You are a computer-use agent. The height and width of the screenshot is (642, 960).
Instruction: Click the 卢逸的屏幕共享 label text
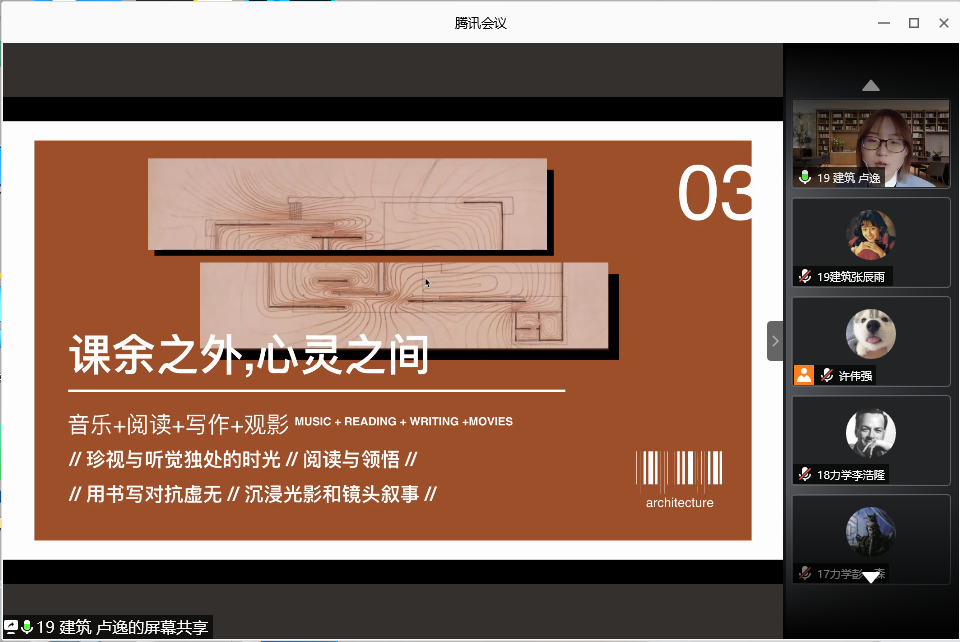point(122,627)
